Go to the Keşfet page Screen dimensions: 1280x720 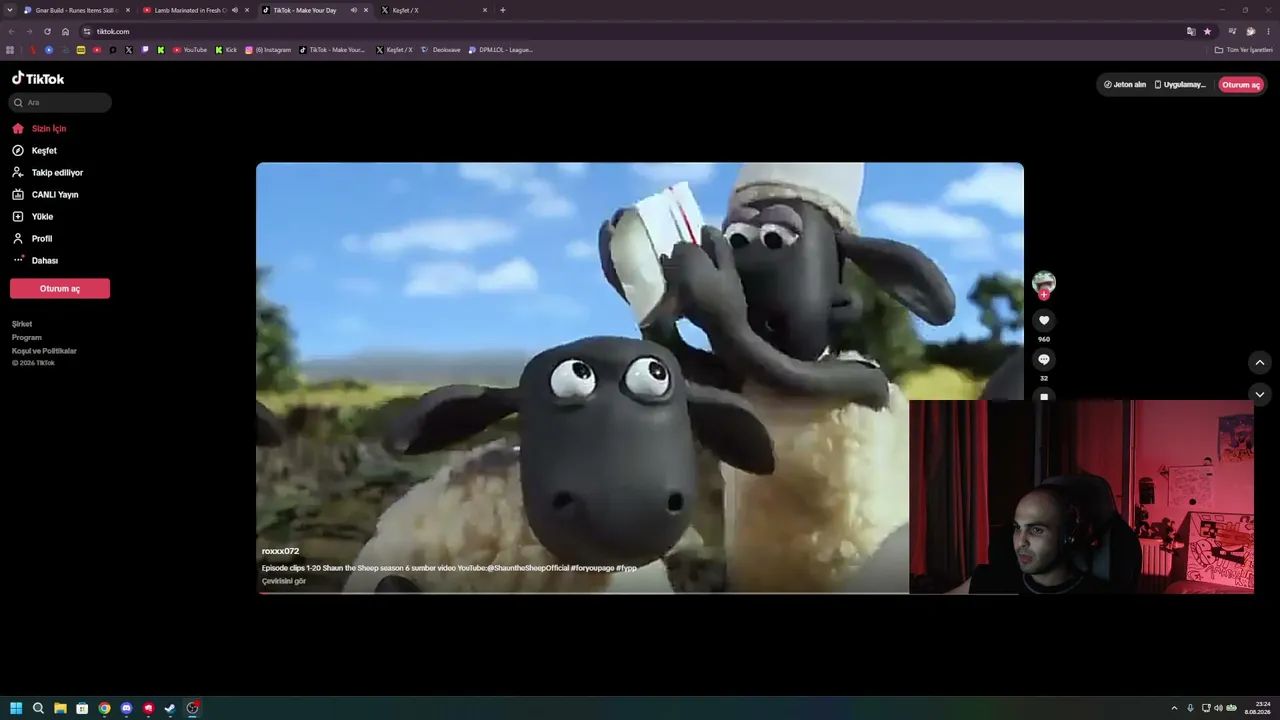pos(34,150)
